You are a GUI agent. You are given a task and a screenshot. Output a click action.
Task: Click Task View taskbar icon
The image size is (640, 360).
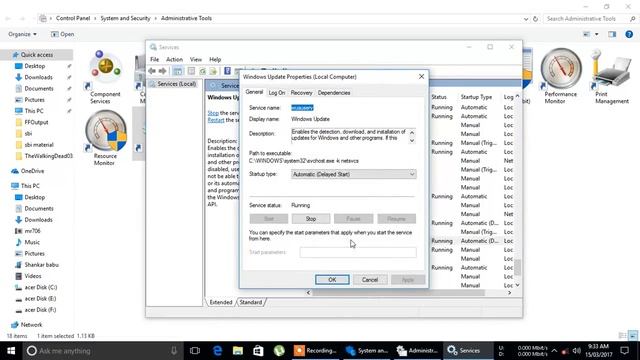(x=195, y=351)
